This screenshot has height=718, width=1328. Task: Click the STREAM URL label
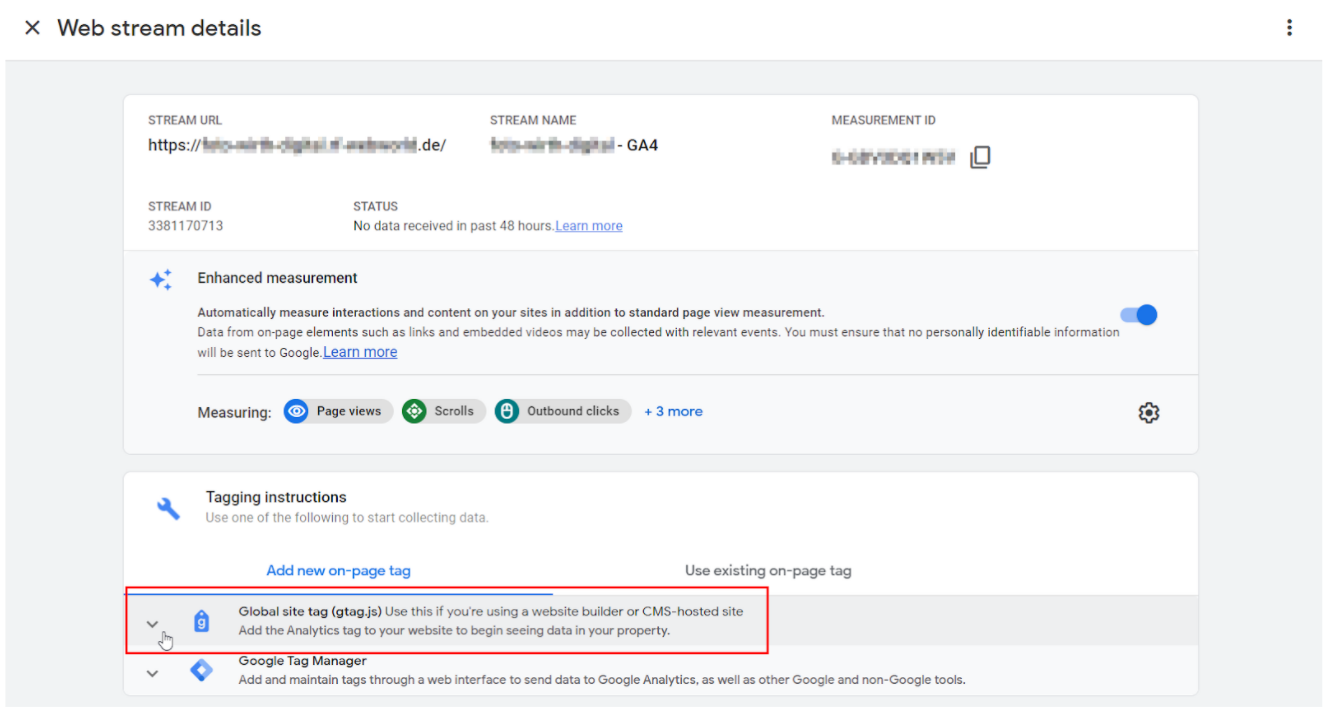point(185,120)
